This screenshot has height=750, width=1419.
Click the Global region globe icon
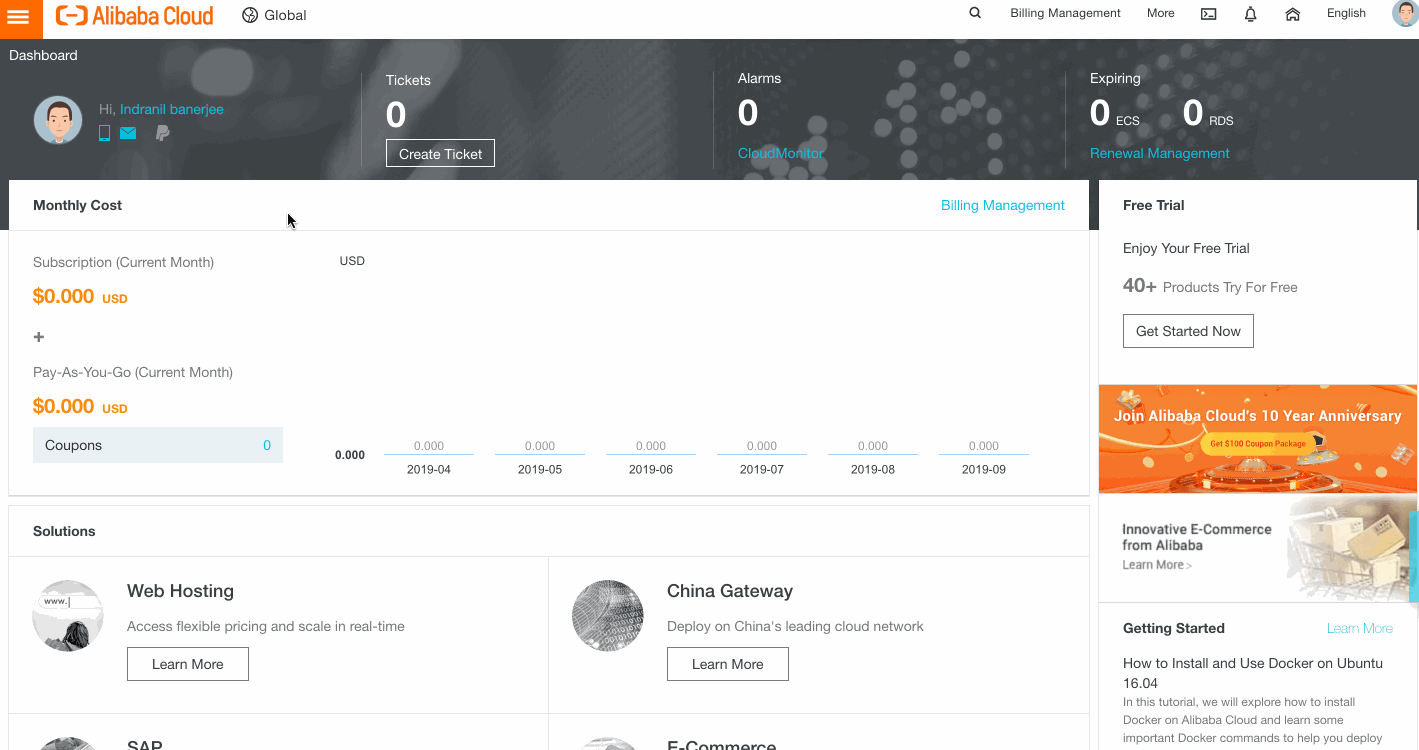[x=250, y=15]
